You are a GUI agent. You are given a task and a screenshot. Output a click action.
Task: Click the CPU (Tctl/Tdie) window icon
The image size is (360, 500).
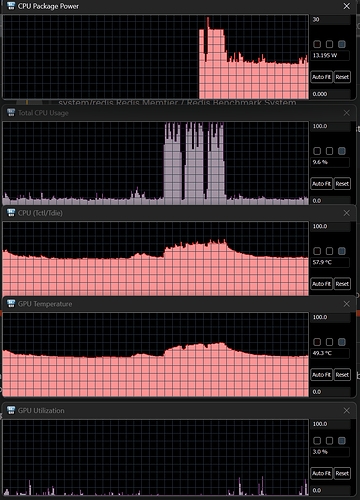(x=11, y=213)
